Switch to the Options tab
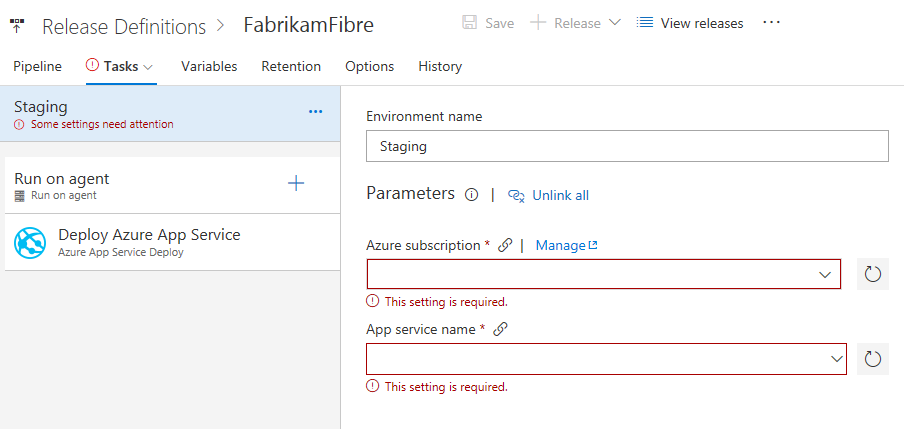Screen dimensions: 904x429 [x=370, y=66]
